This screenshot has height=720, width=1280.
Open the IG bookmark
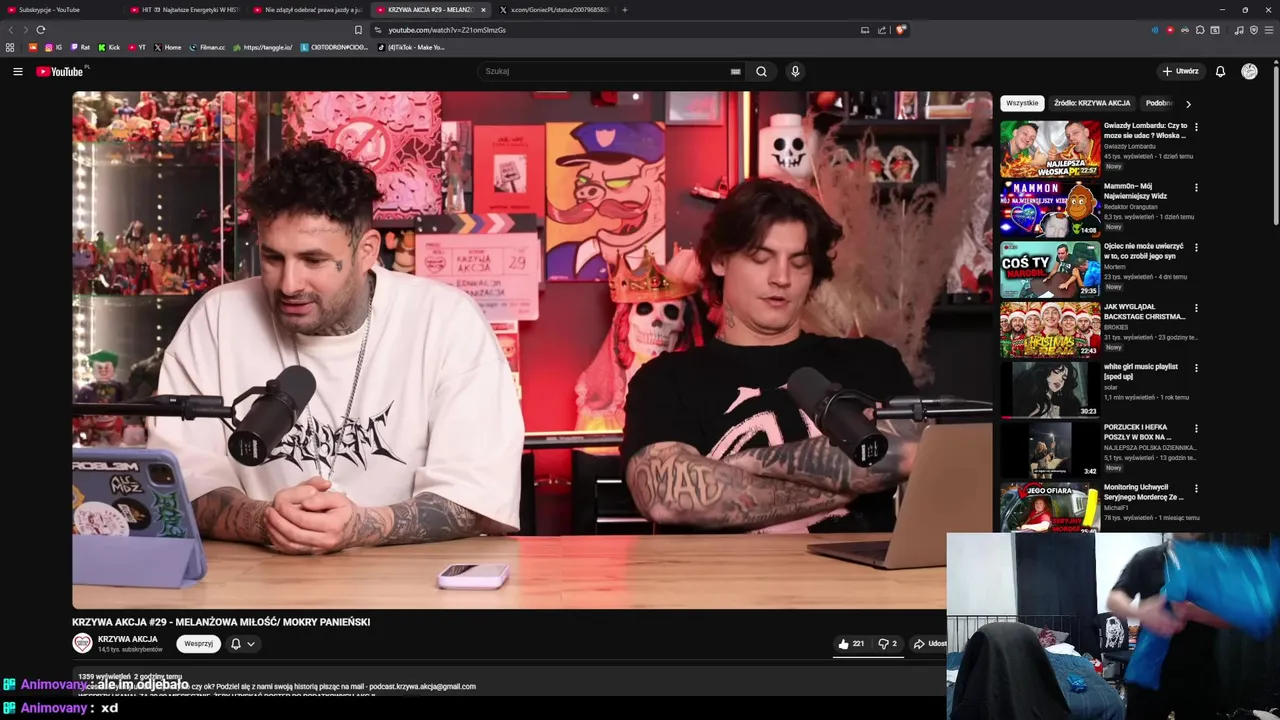(54, 47)
